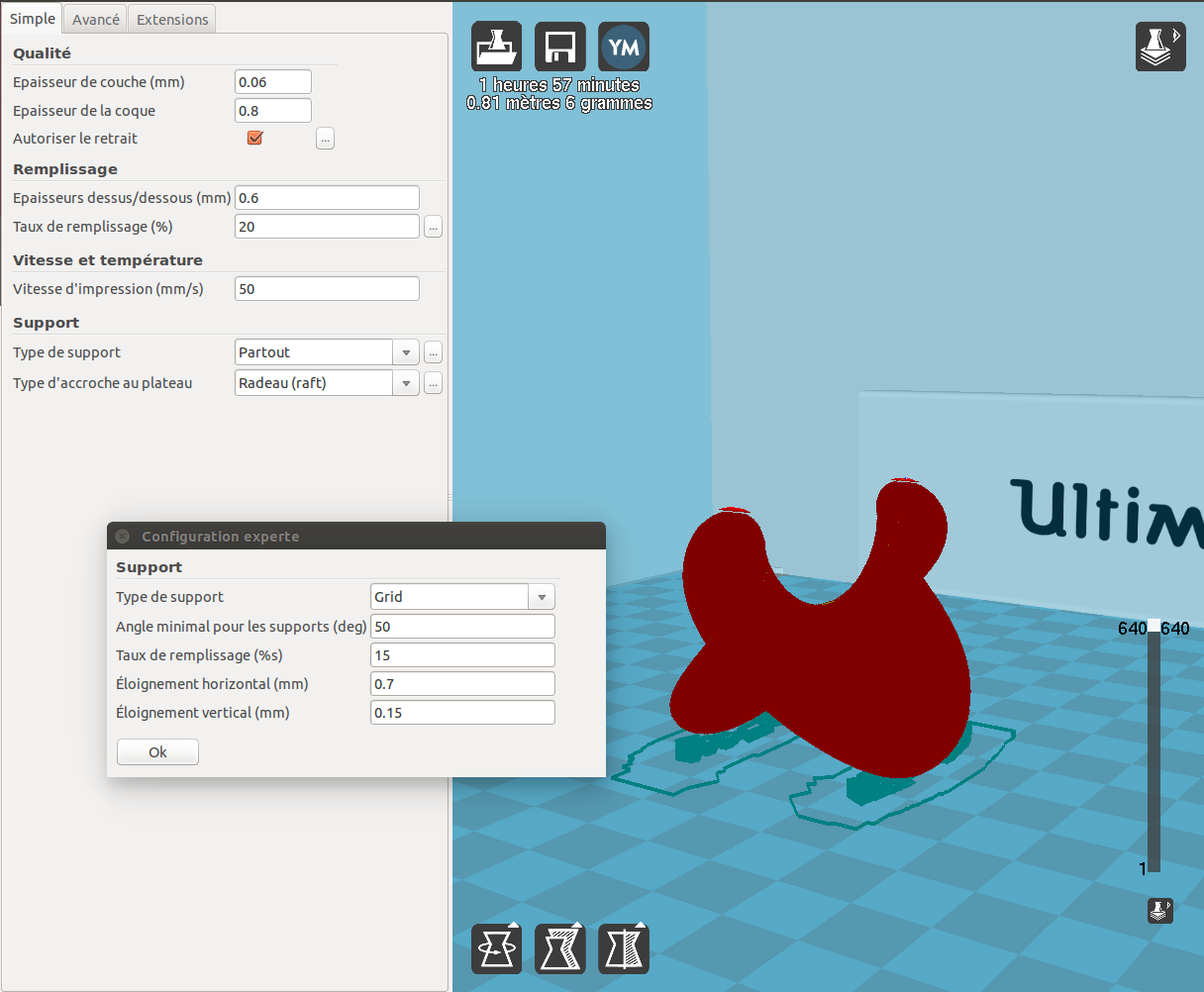Click the Epaisseur de couche field
The image size is (1204, 992).
click(273, 82)
